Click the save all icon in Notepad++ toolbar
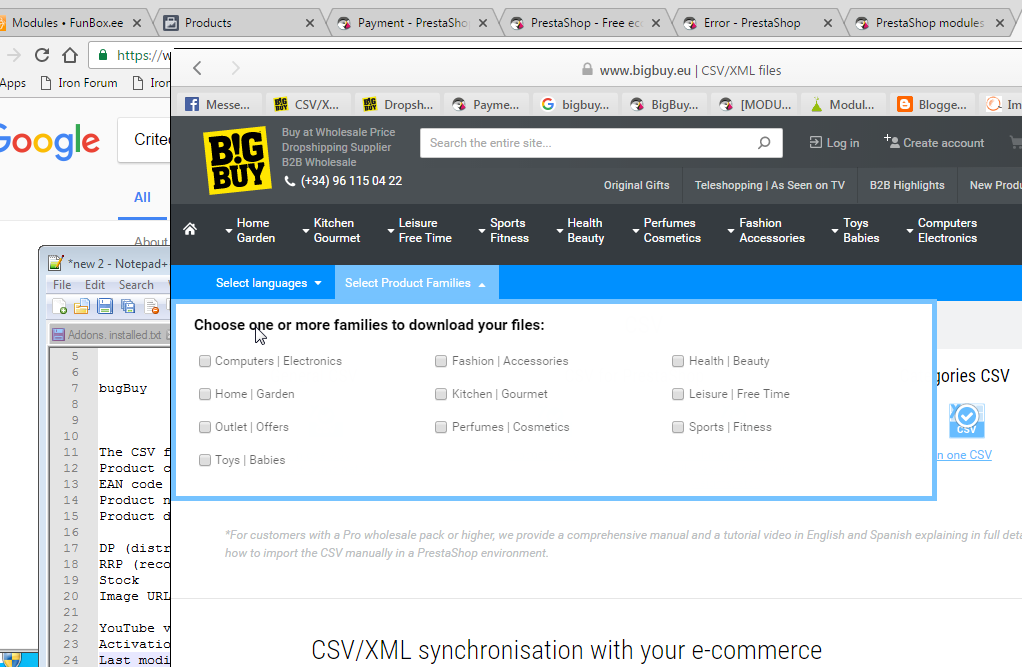Image resolution: width=1022 pixels, height=667 pixels. pyautogui.click(x=128, y=306)
